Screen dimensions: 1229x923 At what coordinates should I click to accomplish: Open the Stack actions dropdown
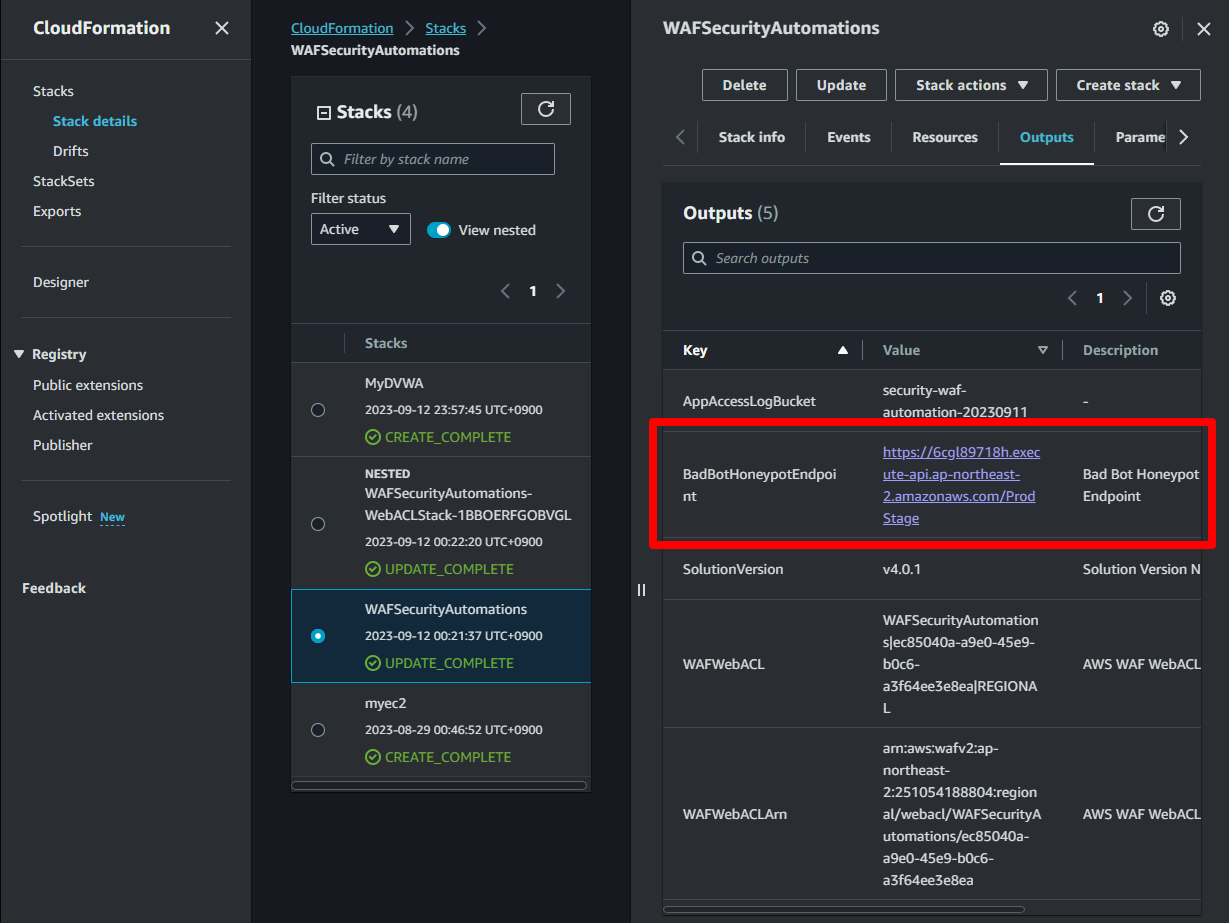click(971, 85)
